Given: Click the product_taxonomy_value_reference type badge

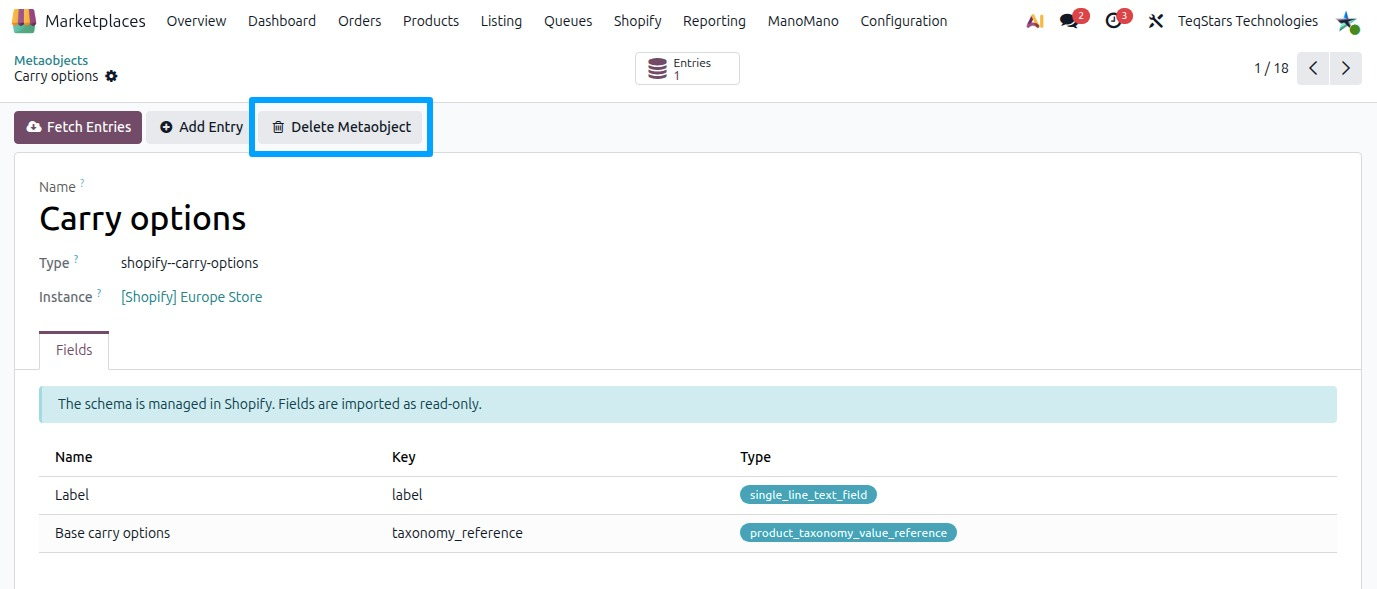Looking at the screenshot, I should click(x=848, y=533).
